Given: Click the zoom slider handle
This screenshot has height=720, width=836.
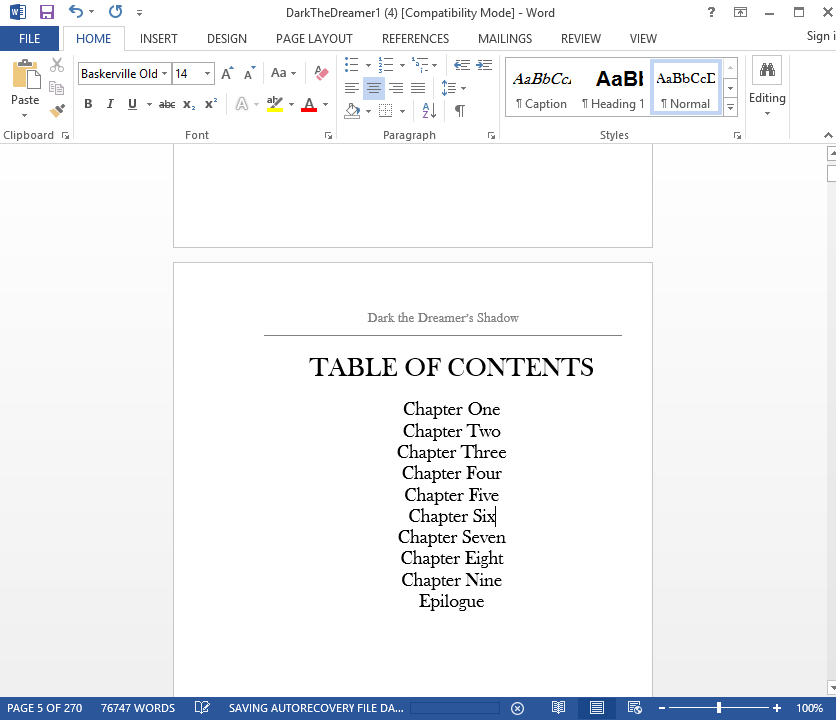Looking at the screenshot, I should 718,708.
